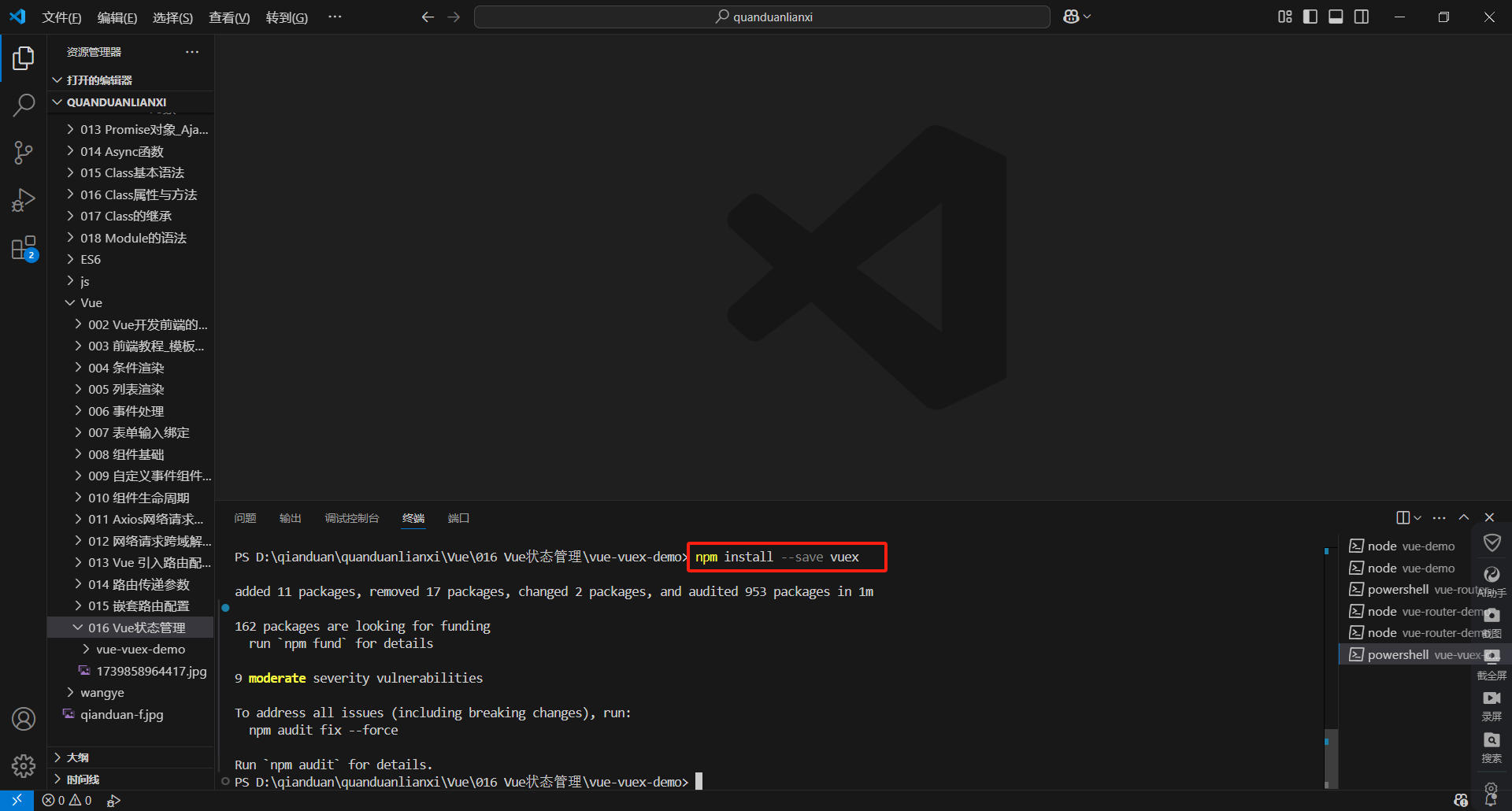Maximize the terminal panel with up chevron

[1464, 517]
